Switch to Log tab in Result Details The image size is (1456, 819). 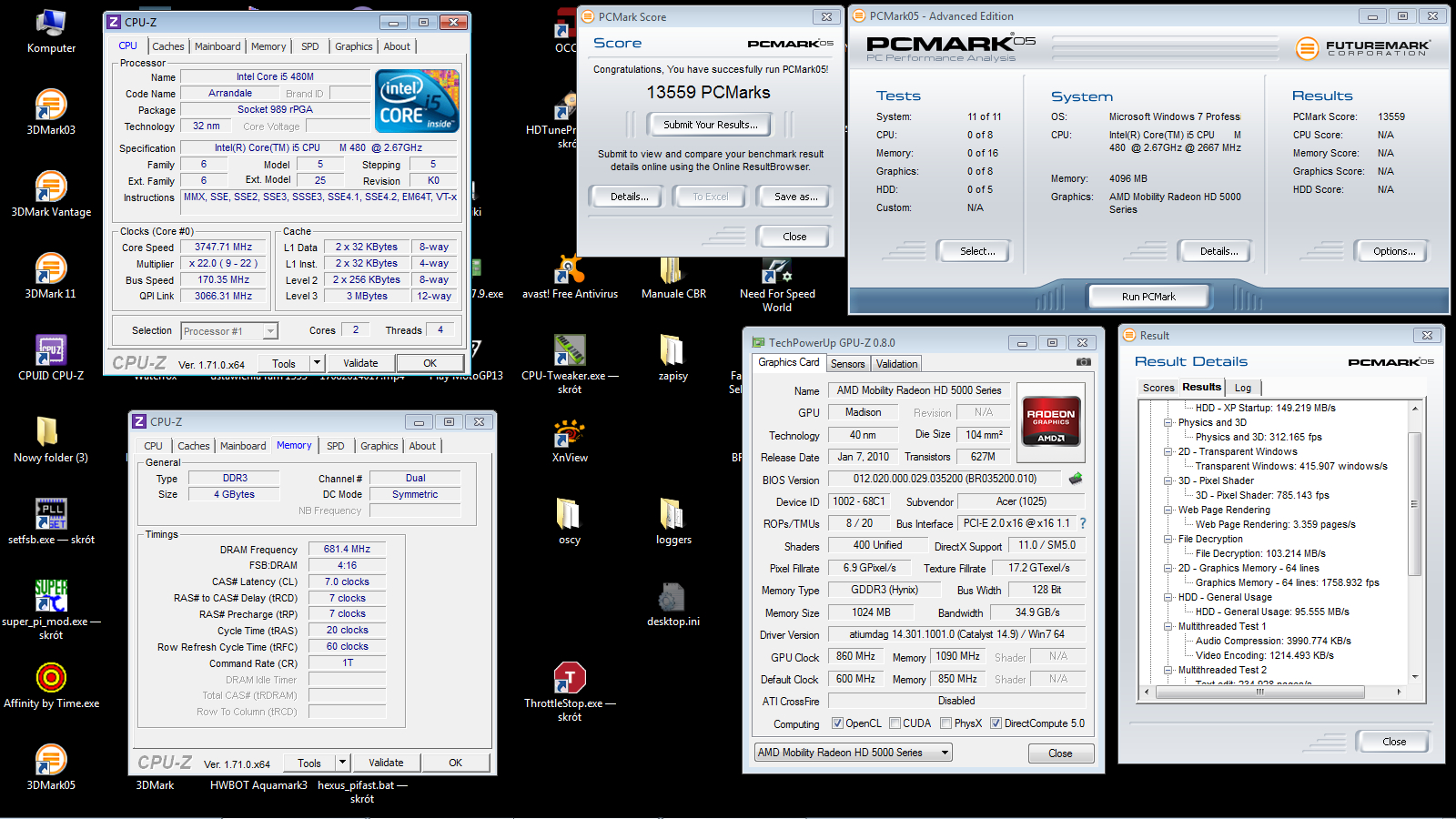[x=1243, y=388]
